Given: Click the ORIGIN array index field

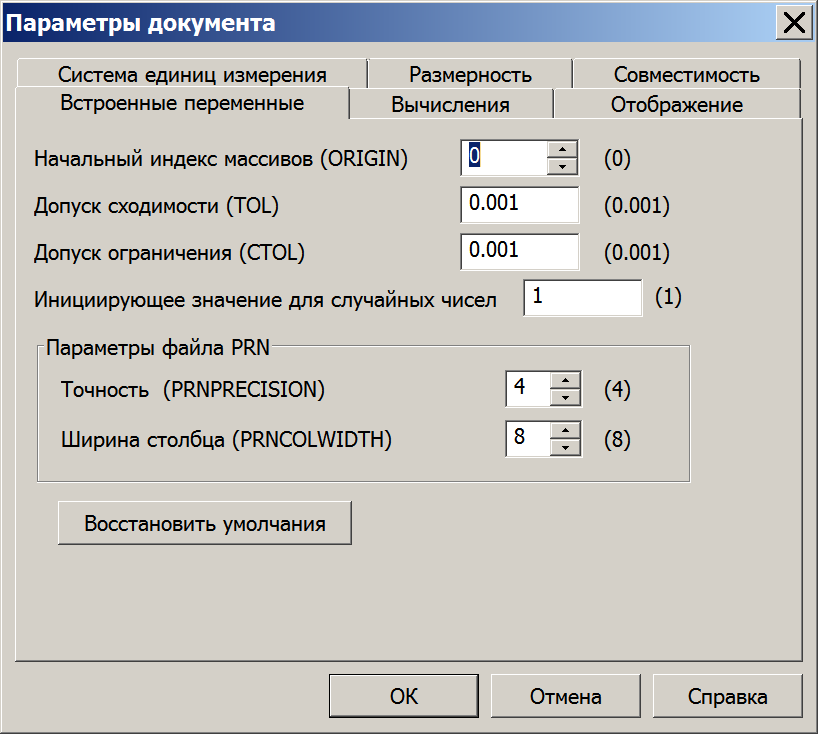Looking at the screenshot, I should pos(504,158).
